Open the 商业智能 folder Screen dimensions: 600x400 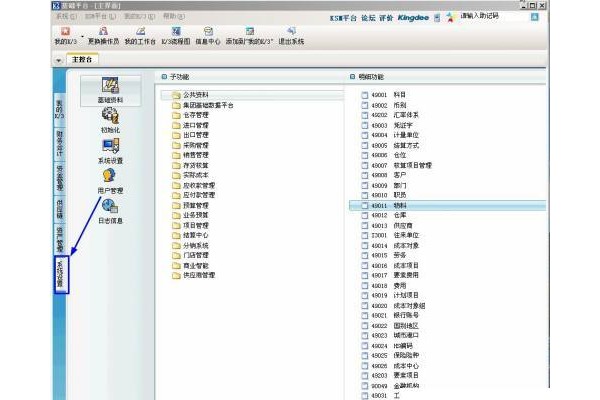click(190, 265)
